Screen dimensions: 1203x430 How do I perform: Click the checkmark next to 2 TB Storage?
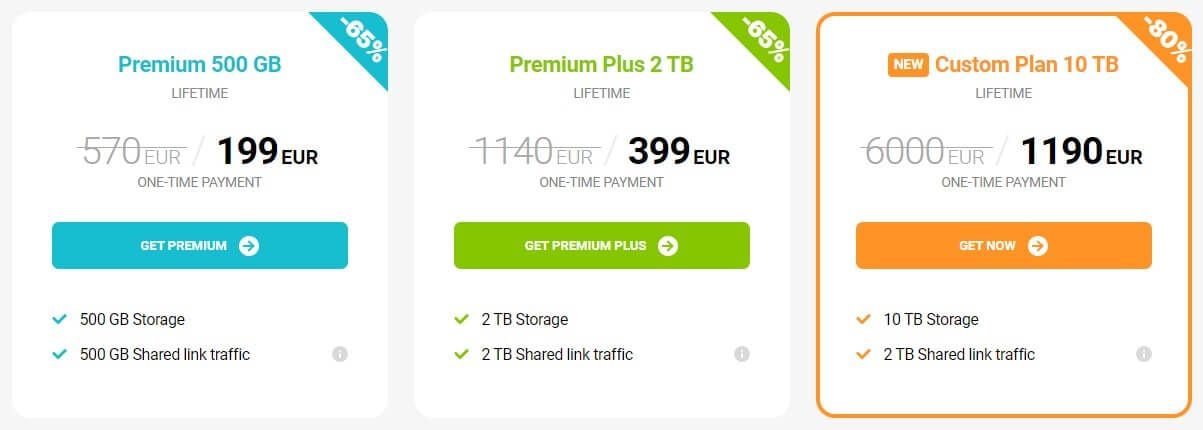coord(461,320)
